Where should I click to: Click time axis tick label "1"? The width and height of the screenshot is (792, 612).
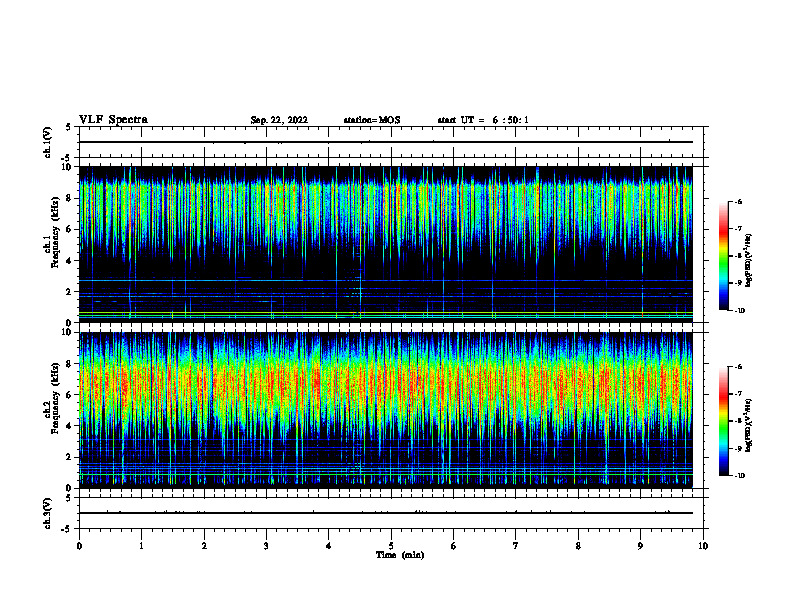141,546
